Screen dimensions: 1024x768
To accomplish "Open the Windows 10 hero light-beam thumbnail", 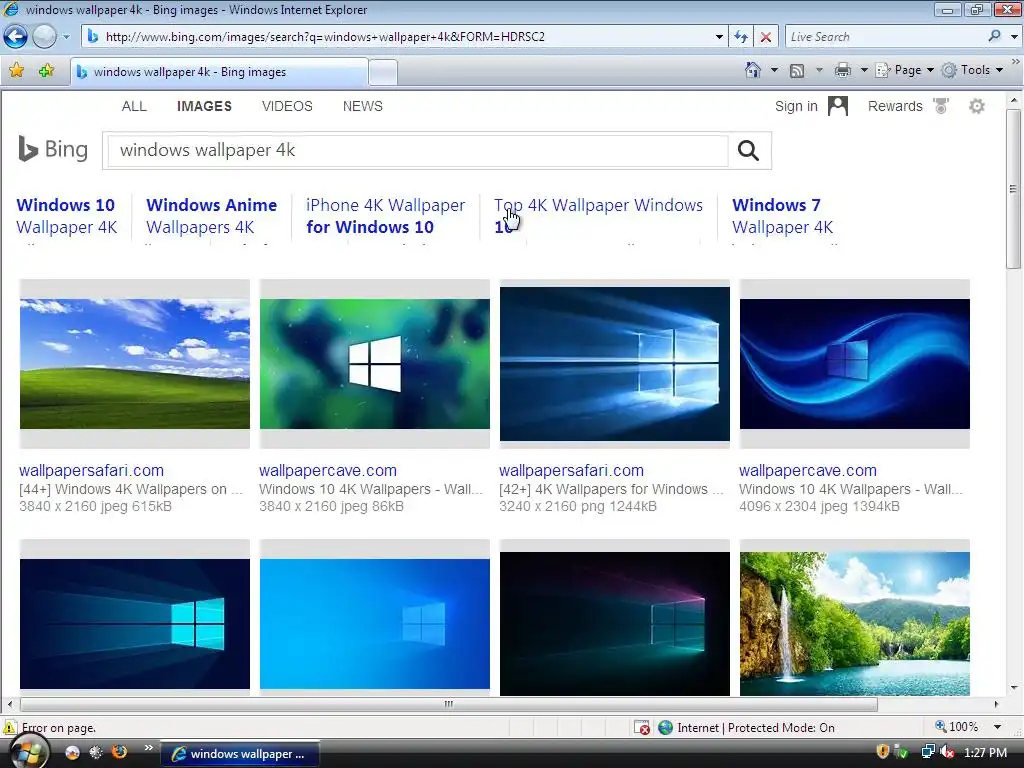I will point(615,364).
